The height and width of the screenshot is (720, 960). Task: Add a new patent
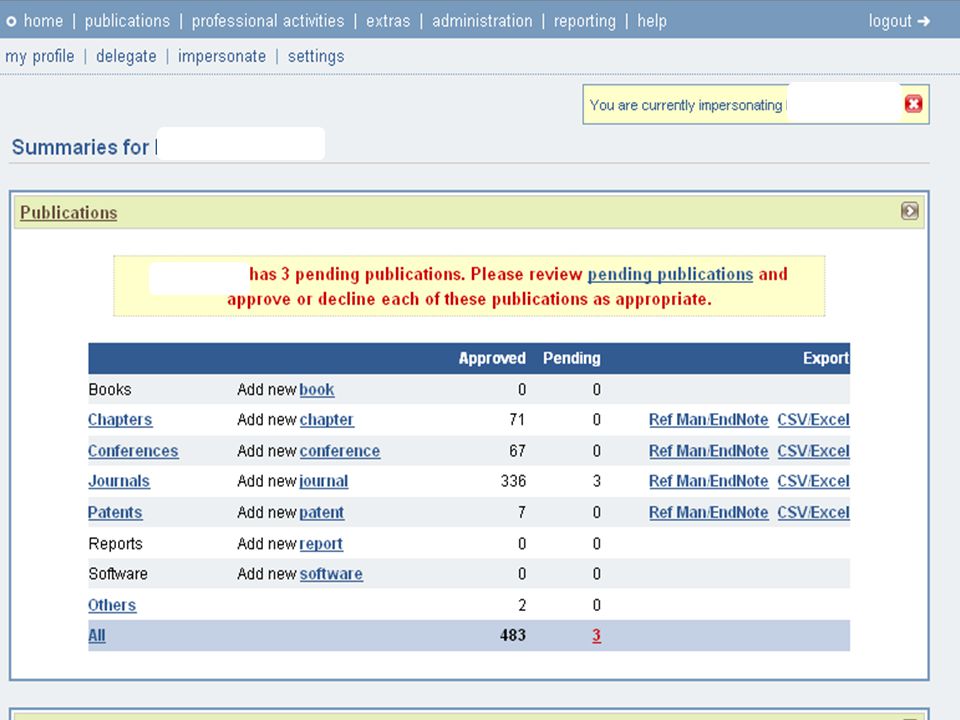click(x=322, y=512)
